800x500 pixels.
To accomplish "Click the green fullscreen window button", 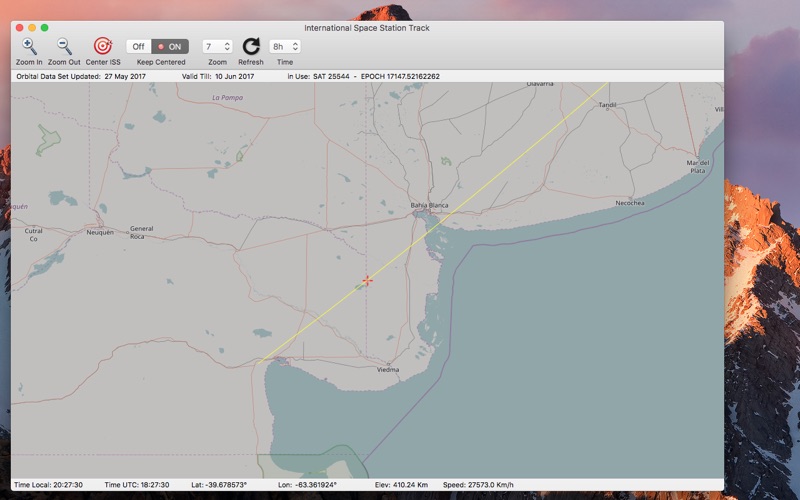I will click(44, 28).
